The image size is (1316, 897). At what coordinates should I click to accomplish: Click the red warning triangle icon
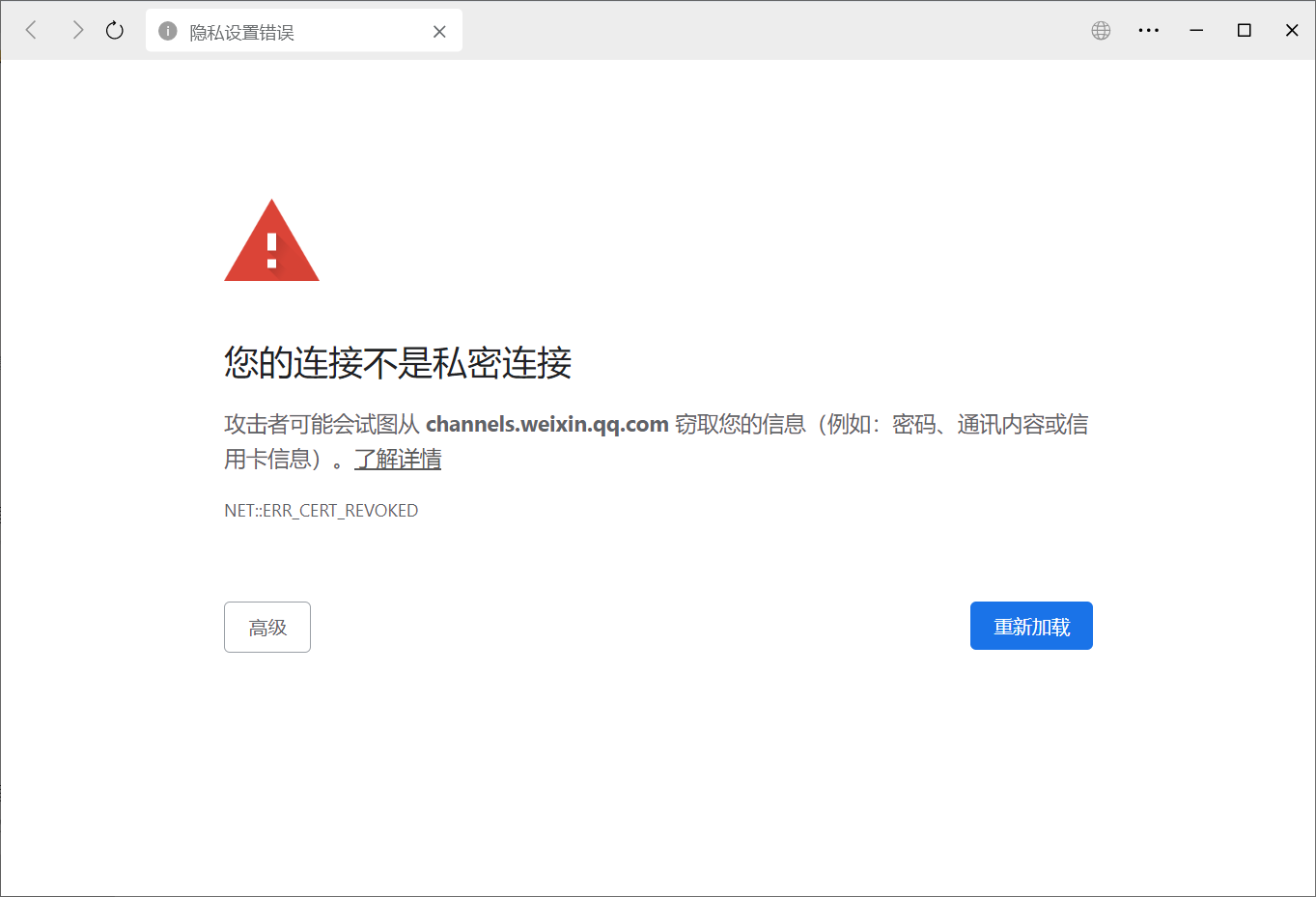[271, 240]
